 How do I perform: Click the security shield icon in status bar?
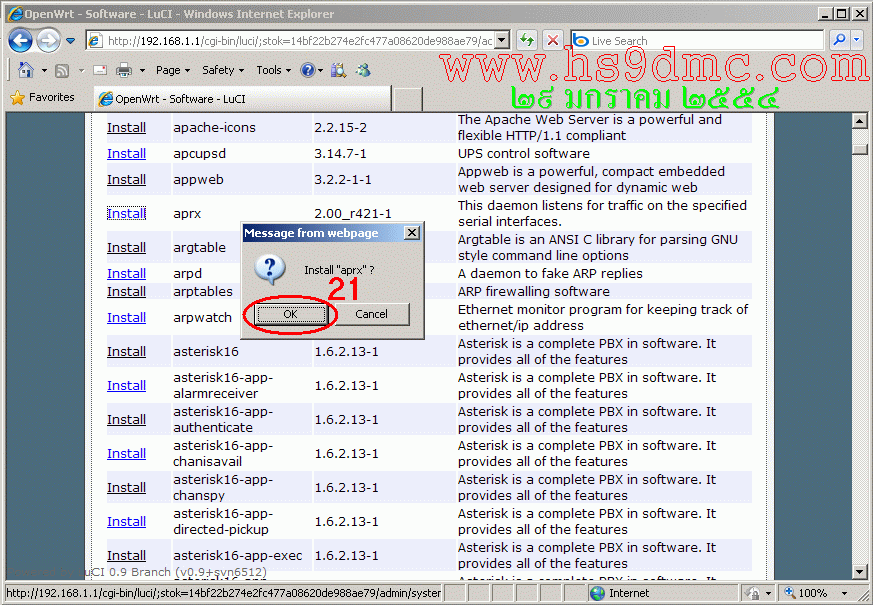(752, 593)
